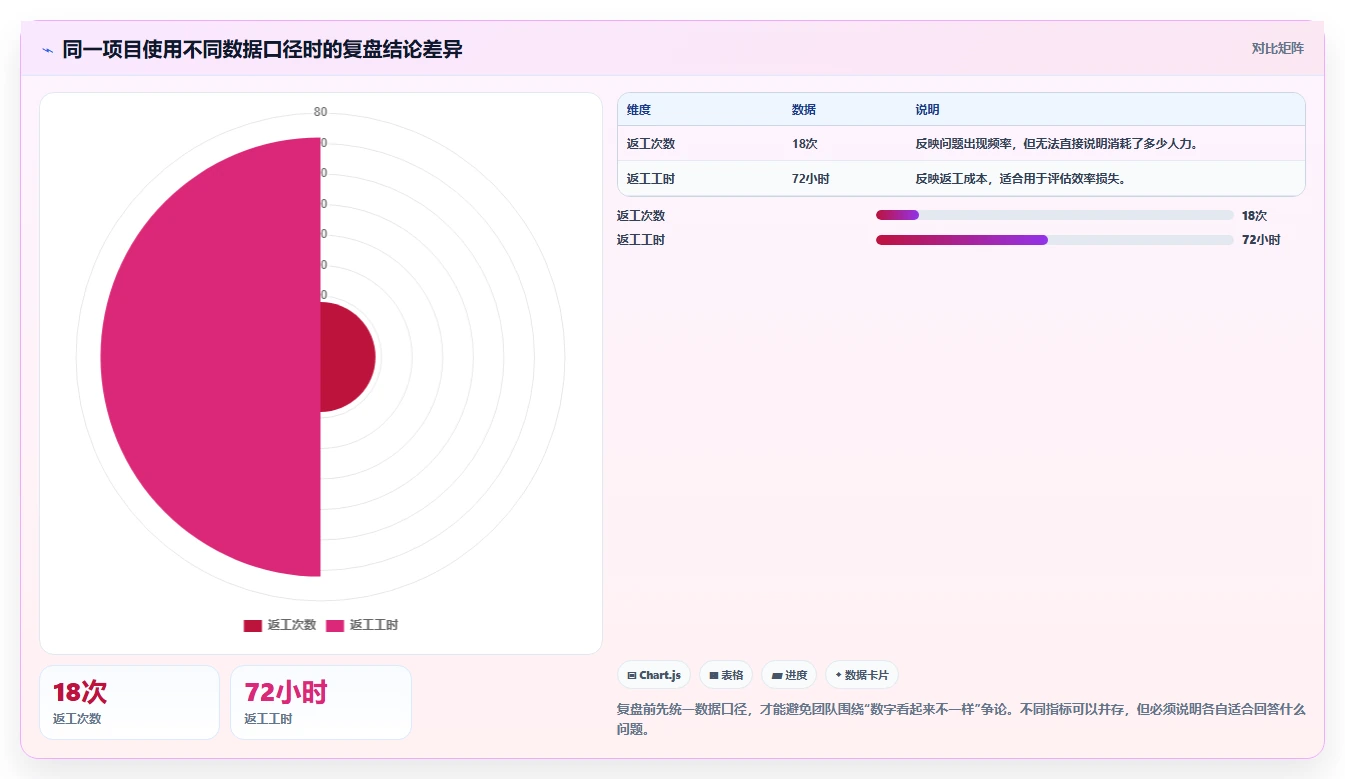Click the 返工工时 progress bar

[x=1054, y=240]
